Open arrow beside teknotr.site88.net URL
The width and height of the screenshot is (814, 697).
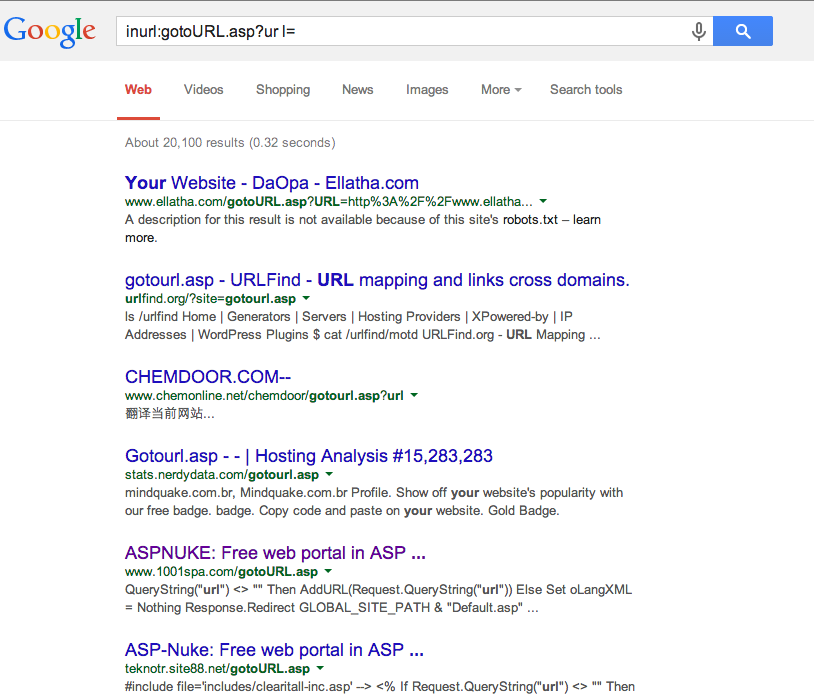320,668
